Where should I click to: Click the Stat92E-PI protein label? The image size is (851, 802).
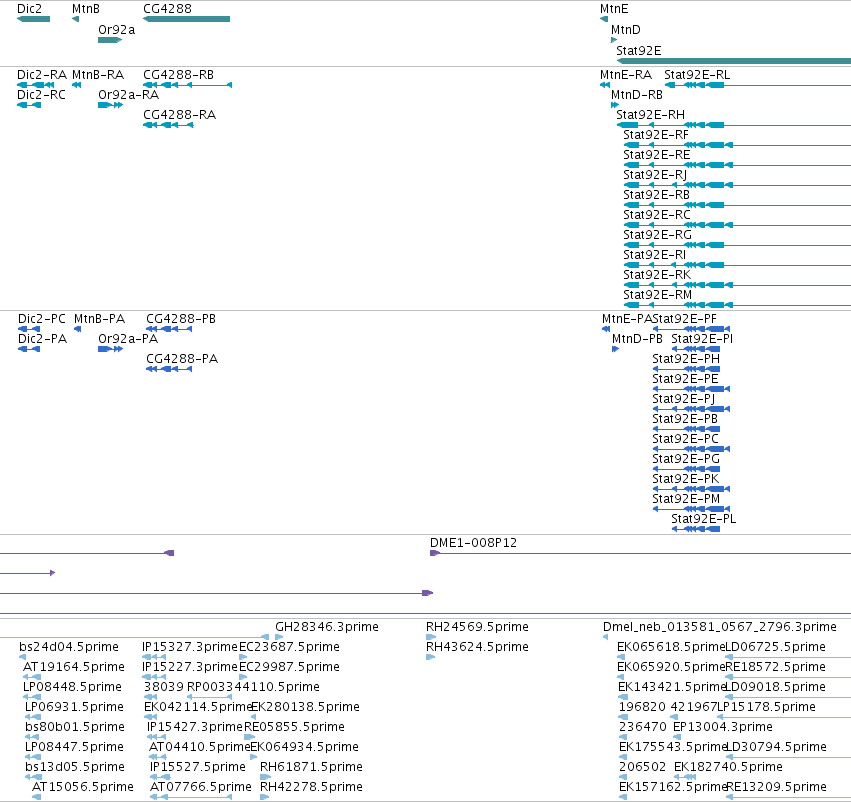click(x=702, y=339)
